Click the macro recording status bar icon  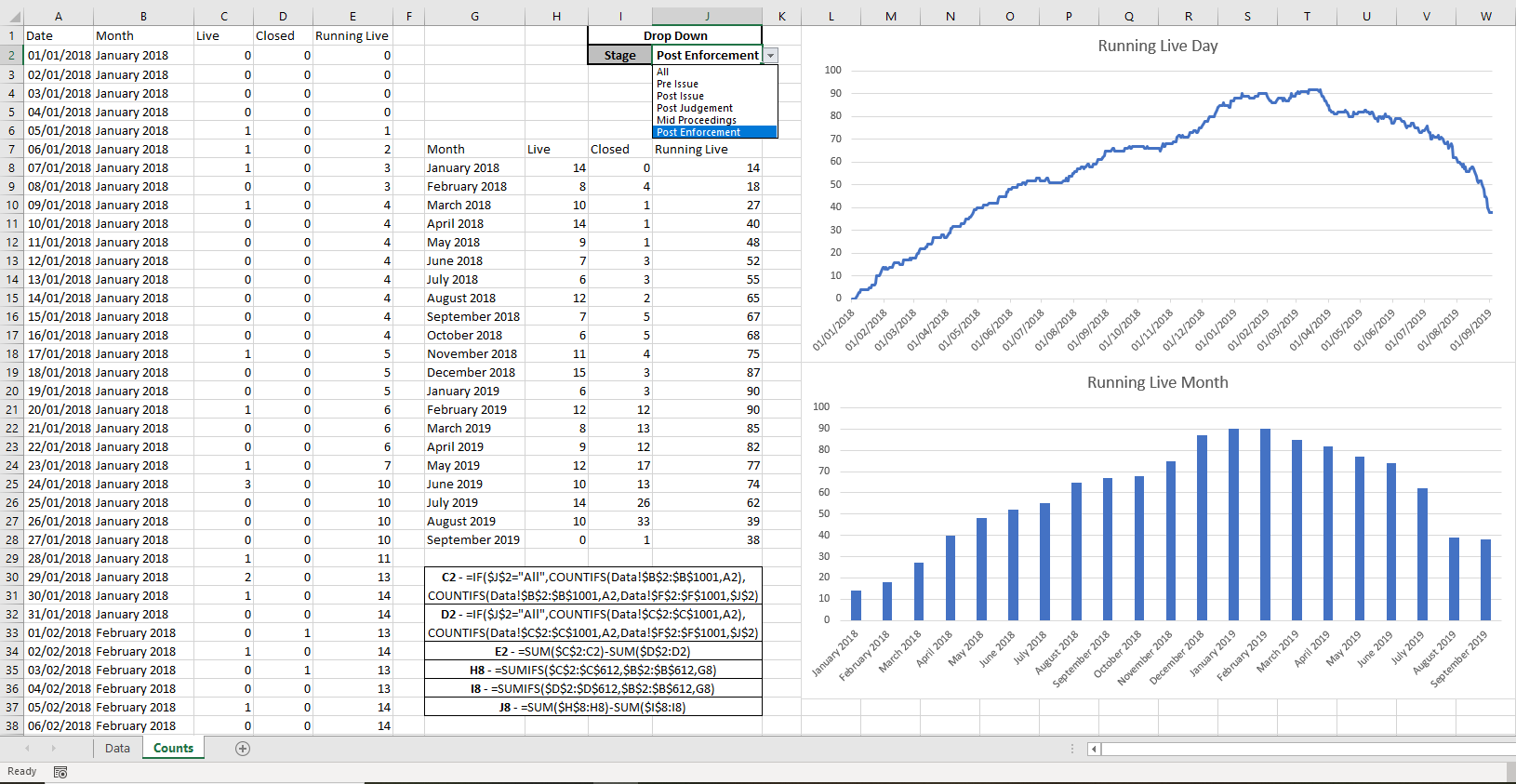point(60,772)
